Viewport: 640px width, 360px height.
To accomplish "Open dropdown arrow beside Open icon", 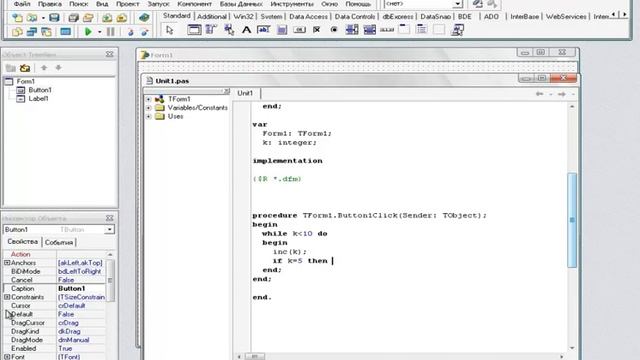I will click(43, 18).
